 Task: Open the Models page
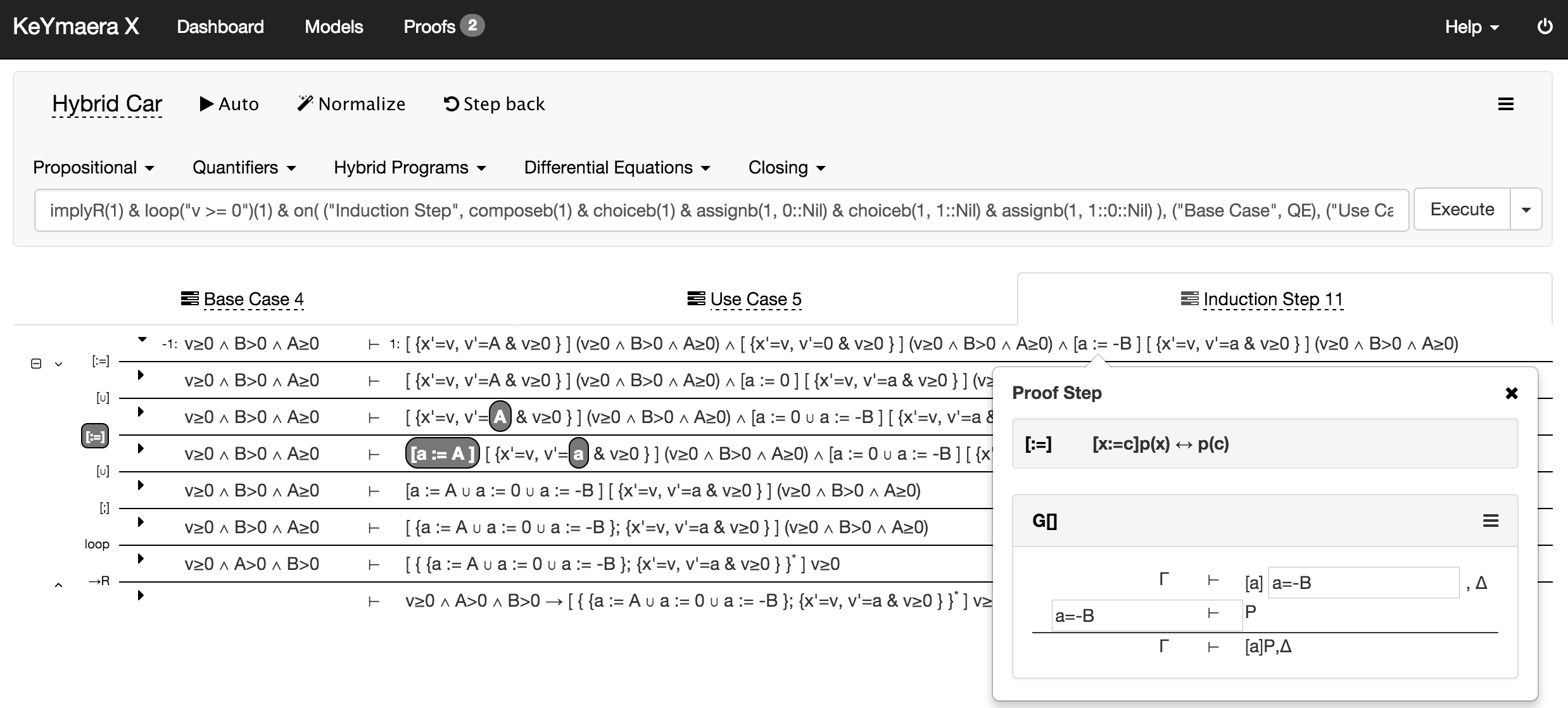pos(334,27)
